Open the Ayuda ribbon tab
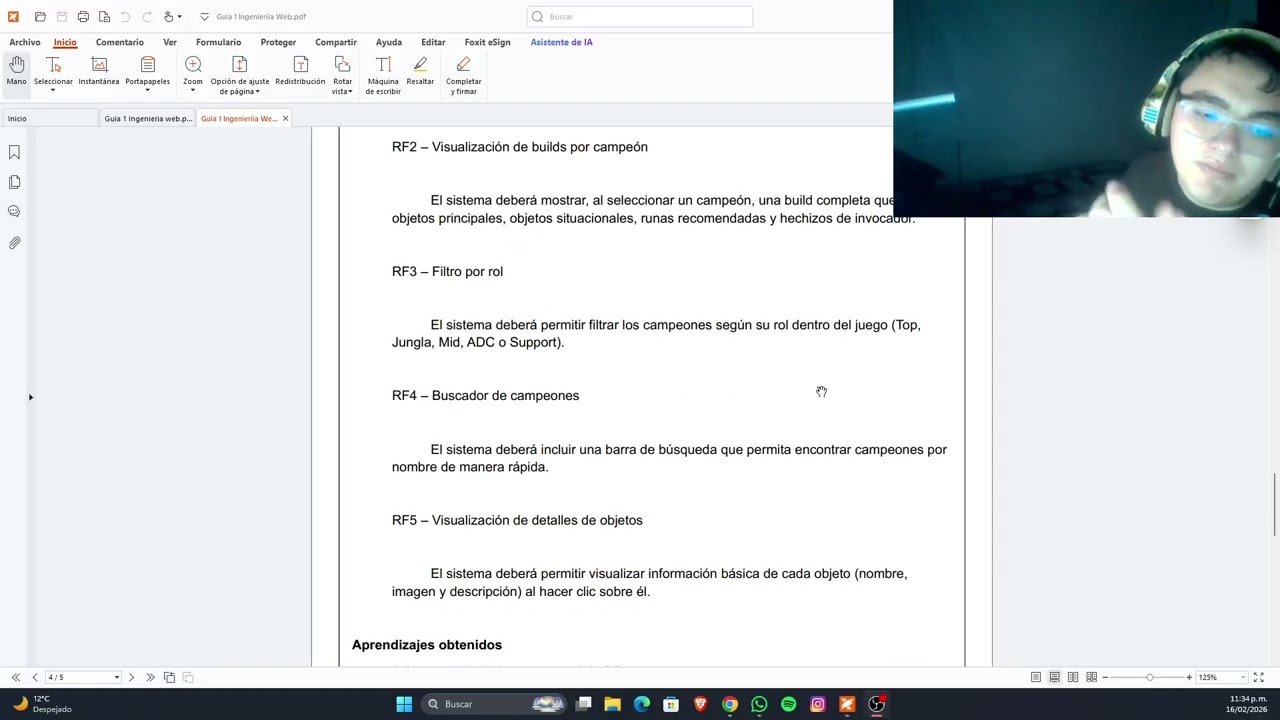Viewport: 1280px width, 720px height. click(x=389, y=42)
